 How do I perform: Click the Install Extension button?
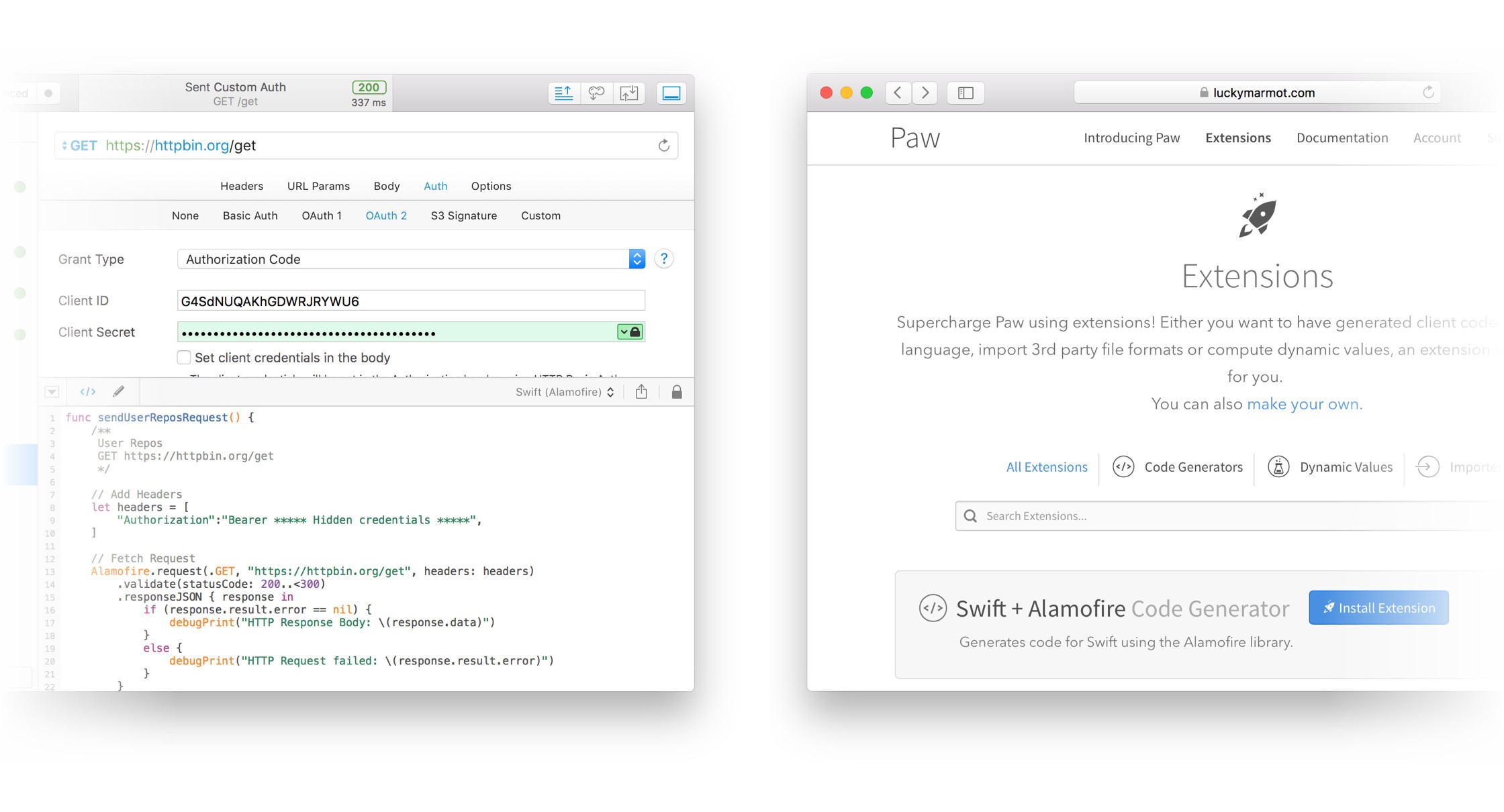[1378, 608]
